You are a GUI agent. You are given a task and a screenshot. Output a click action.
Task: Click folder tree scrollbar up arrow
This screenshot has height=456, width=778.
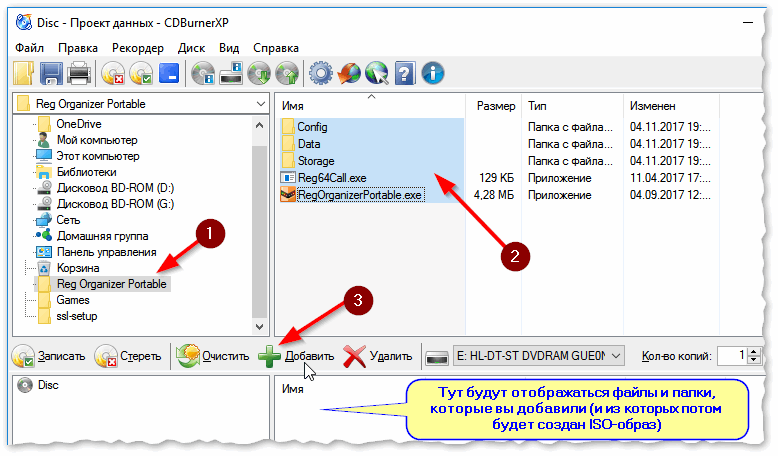(x=259, y=125)
